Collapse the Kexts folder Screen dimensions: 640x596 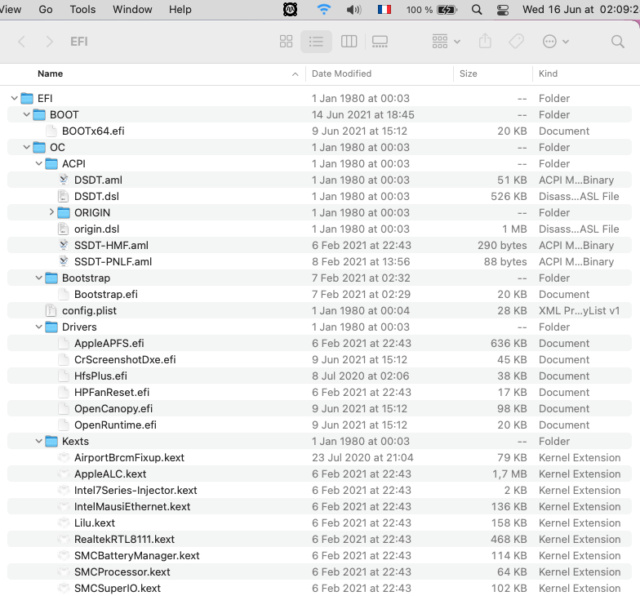39,441
